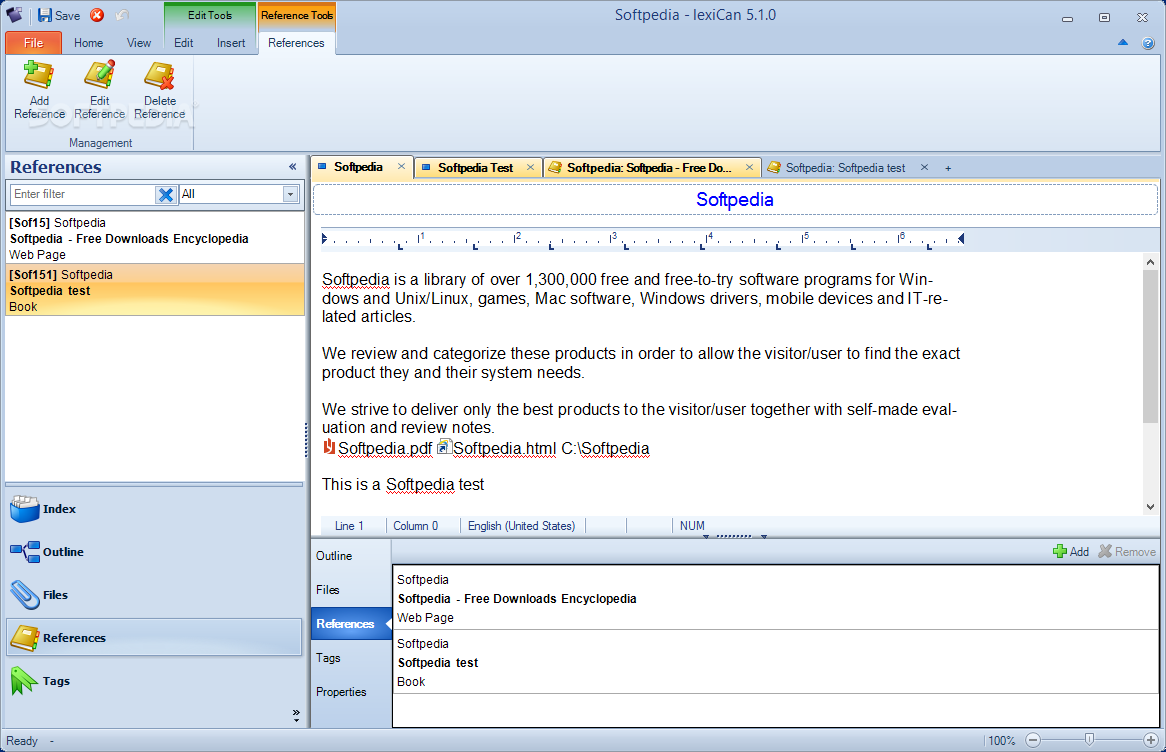Screen dimensions: 1166x752
Task: Click the editor vertical scrollbar thumb
Action: pos(1150,348)
